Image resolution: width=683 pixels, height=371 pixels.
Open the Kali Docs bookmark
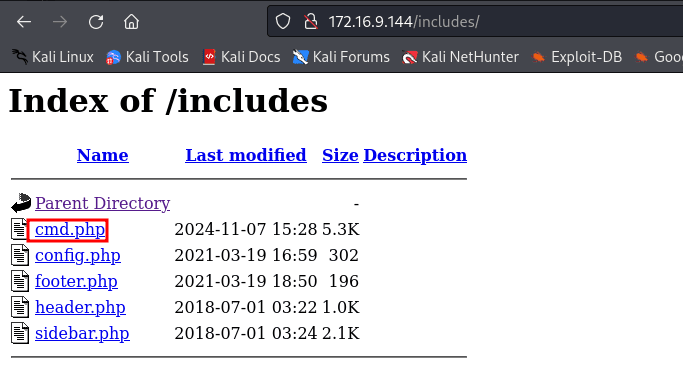pos(241,57)
